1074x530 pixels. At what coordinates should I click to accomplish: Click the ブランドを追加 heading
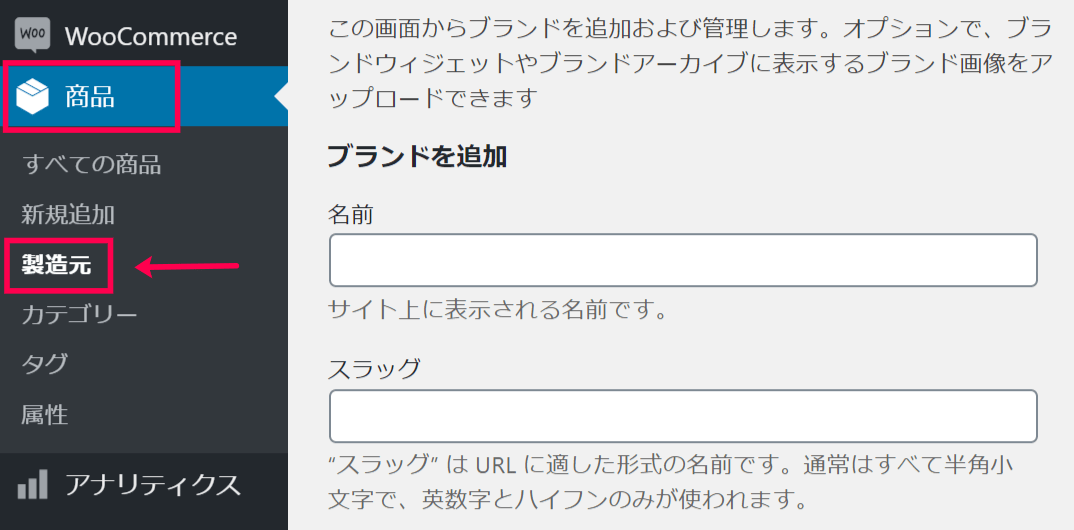point(417,157)
